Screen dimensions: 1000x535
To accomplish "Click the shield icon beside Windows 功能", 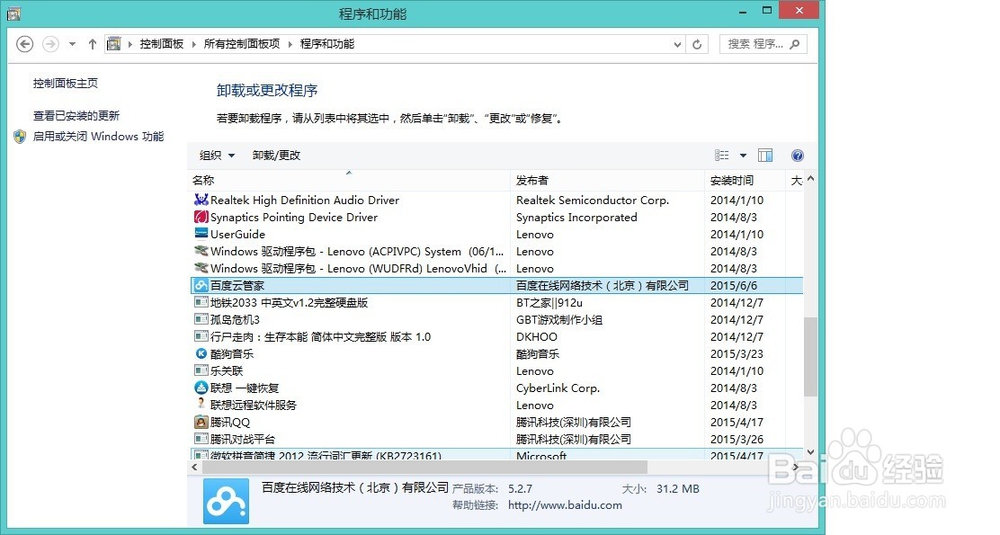I will (x=20, y=136).
